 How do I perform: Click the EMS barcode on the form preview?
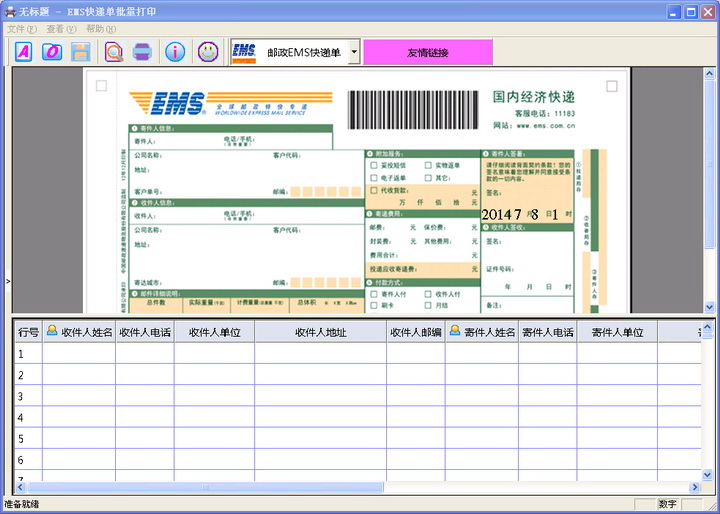[x=413, y=110]
